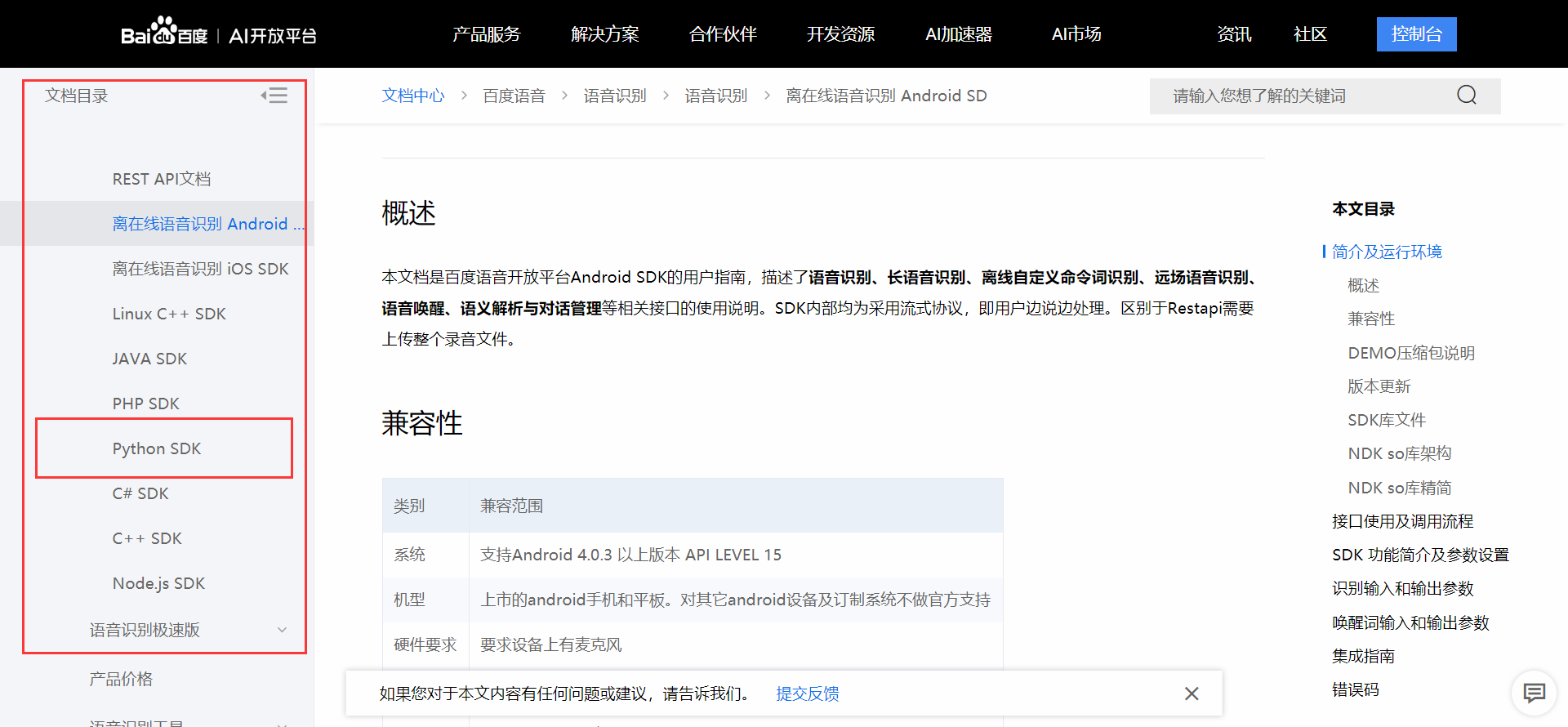Jump to 版本更新 in outline

tap(1379, 386)
